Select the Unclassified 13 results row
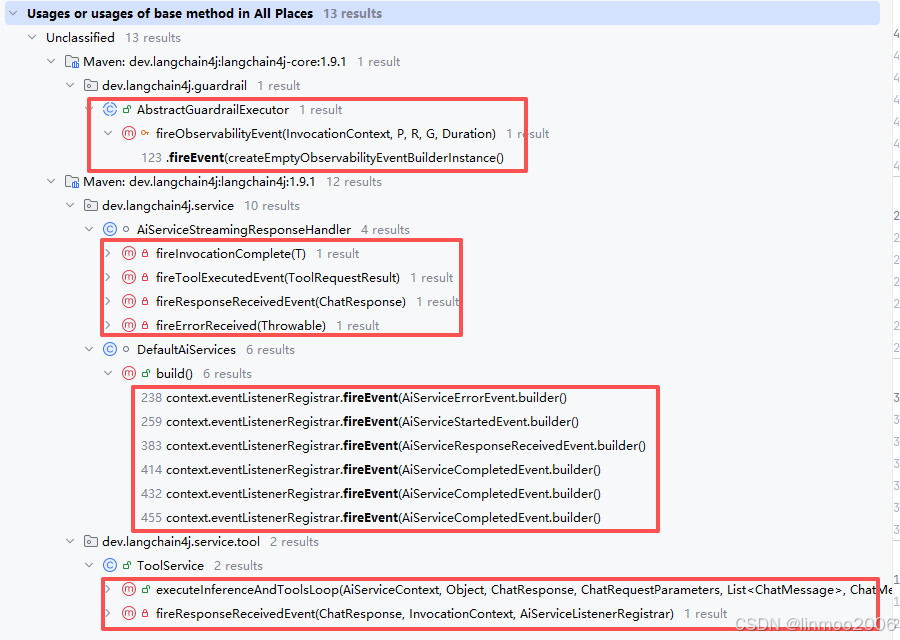Image resolution: width=900 pixels, height=640 pixels. click(113, 37)
